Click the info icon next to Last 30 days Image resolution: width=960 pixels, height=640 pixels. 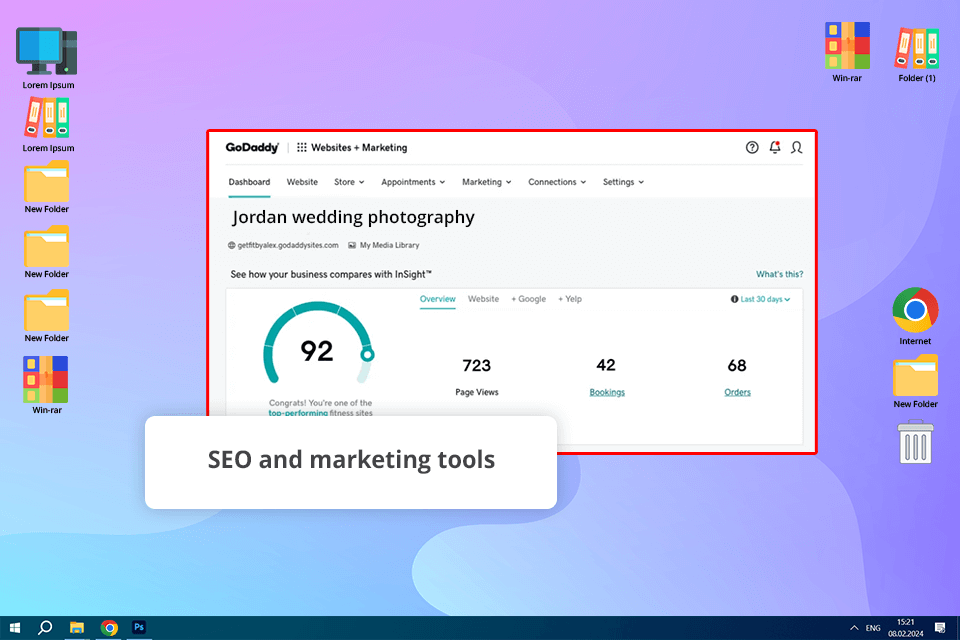[x=734, y=299]
